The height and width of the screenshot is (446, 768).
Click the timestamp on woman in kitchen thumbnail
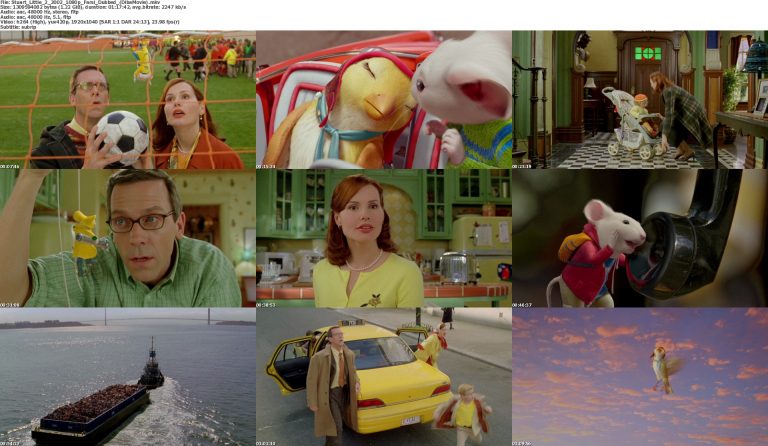[266, 304]
